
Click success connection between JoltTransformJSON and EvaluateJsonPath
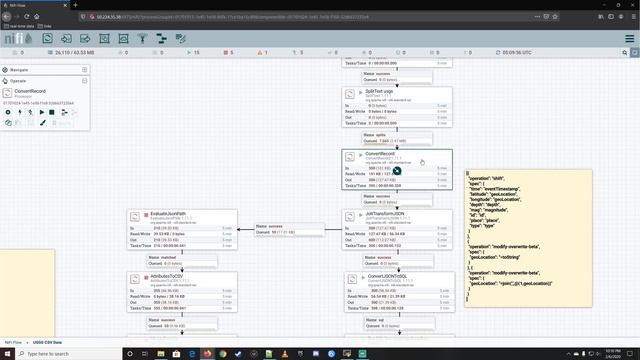[289, 229]
